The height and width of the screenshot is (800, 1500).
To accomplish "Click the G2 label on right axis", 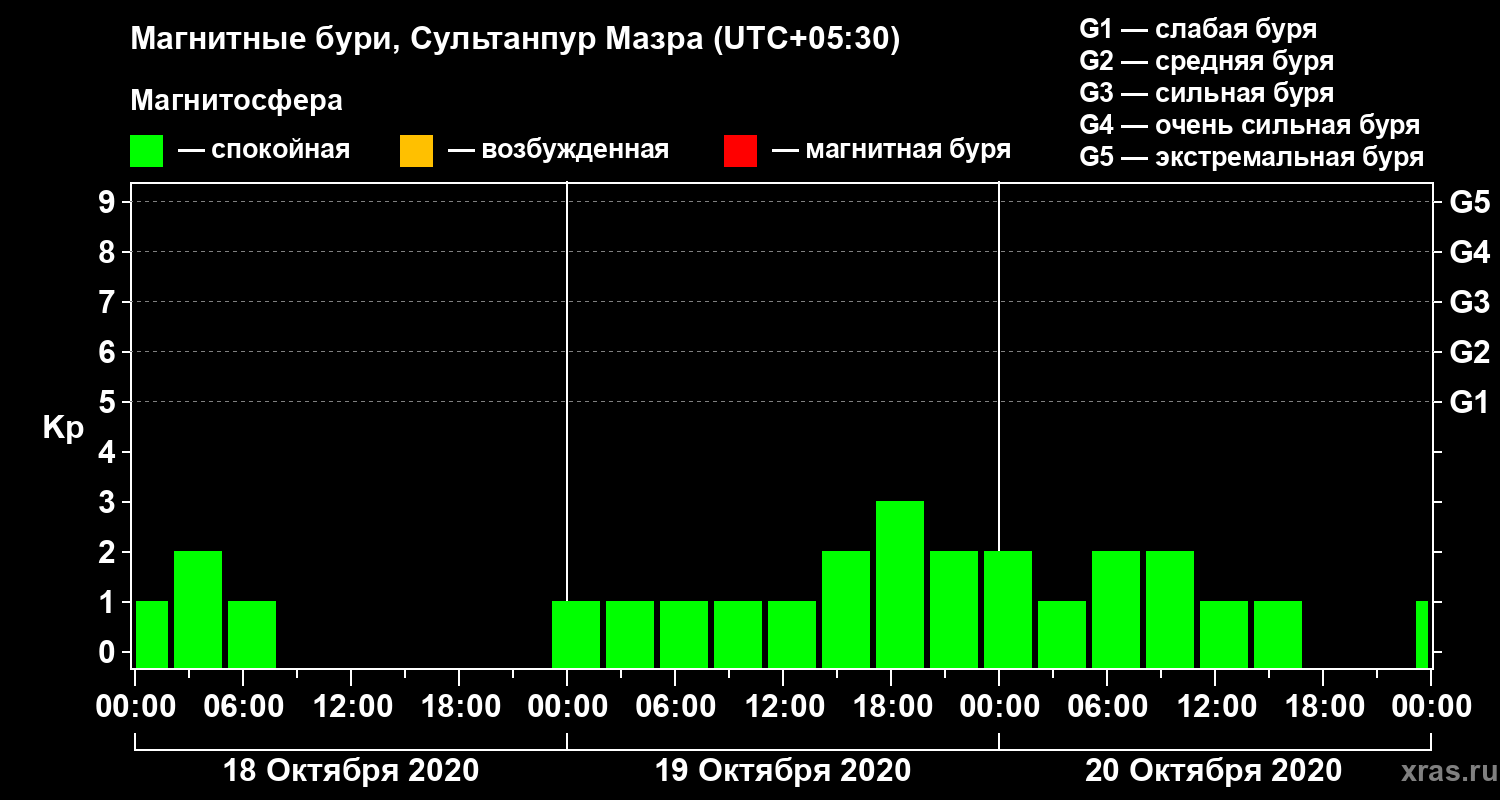I will tap(1469, 353).
